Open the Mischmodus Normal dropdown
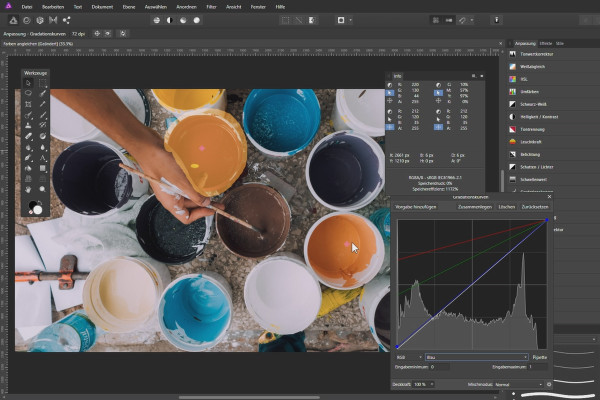 (519, 384)
